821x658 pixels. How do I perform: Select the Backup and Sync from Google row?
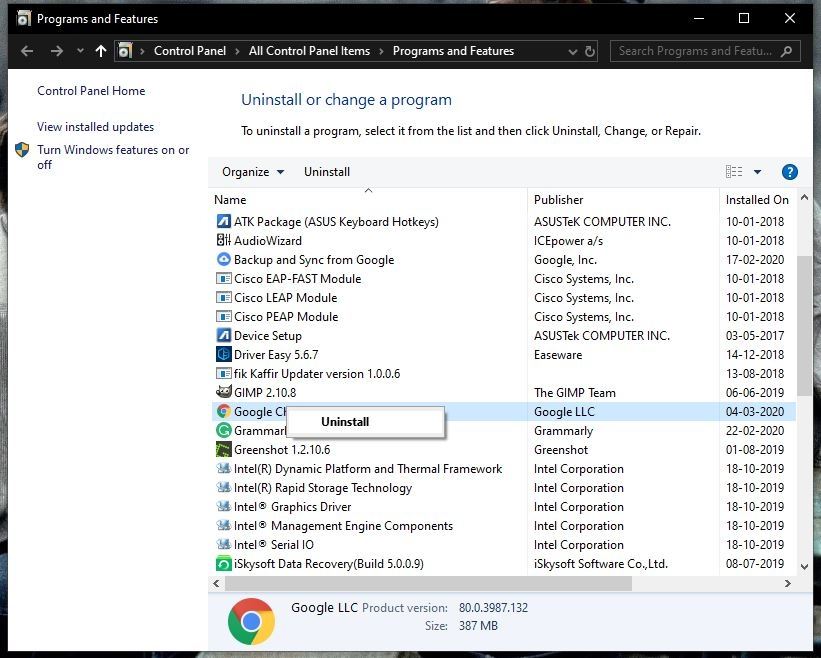[x=503, y=260]
